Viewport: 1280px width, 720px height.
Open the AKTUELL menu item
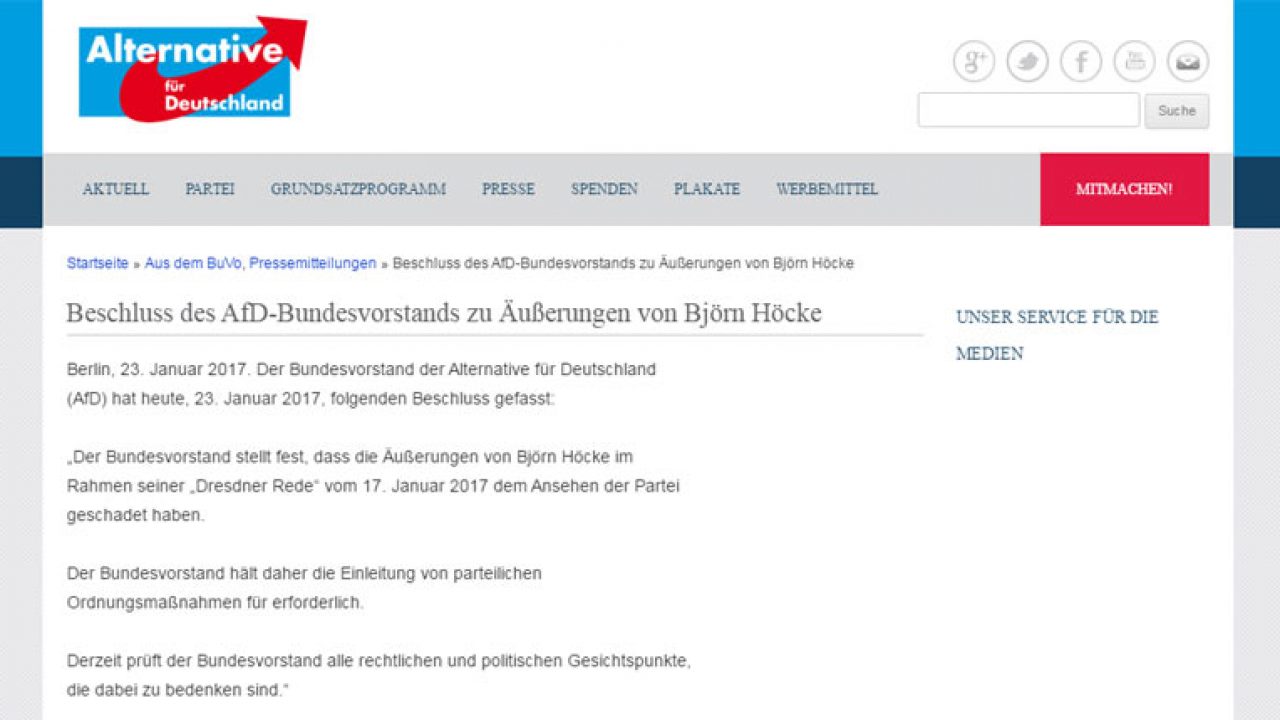116,189
